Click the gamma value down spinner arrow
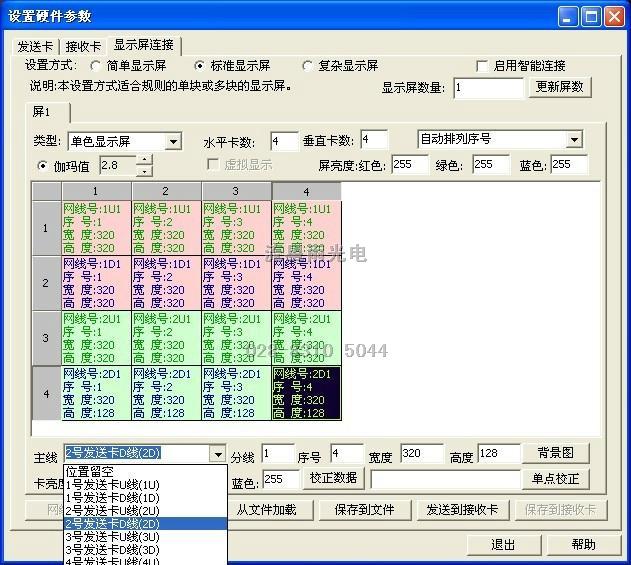This screenshot has width=631, height=565. [145, 170]
